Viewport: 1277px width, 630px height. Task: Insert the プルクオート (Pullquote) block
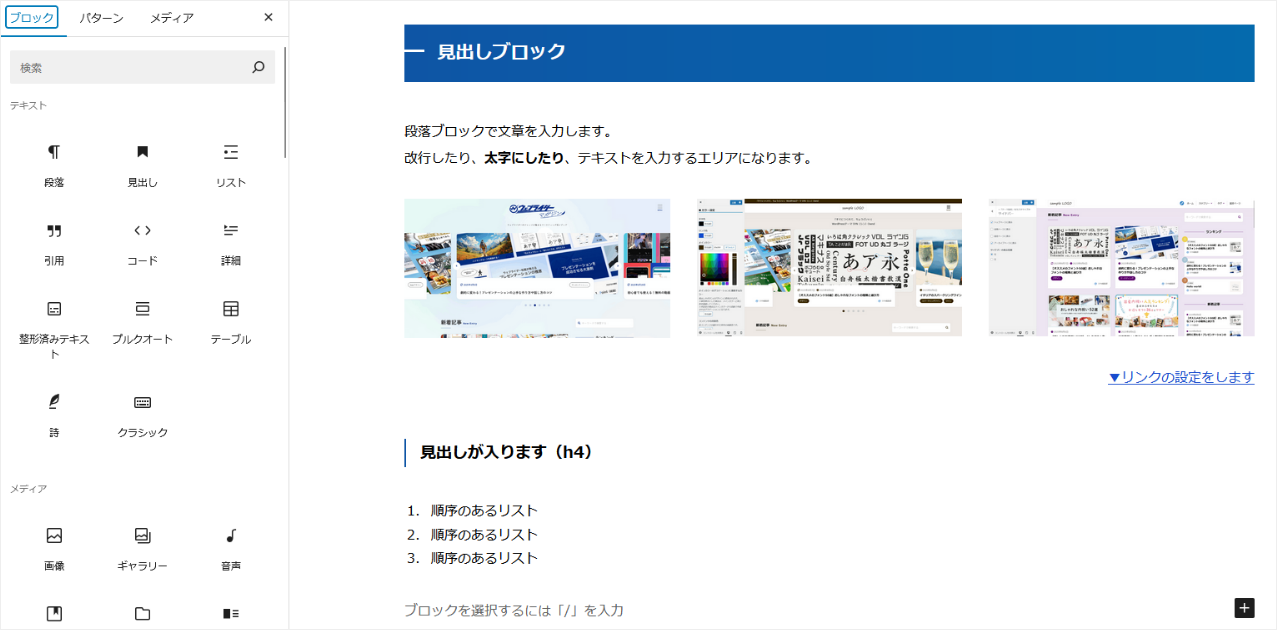(141, 318)
